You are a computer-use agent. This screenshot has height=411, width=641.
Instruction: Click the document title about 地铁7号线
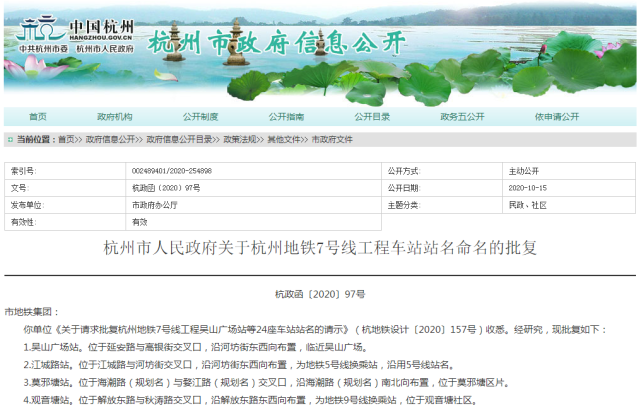(x=320, y=248)
